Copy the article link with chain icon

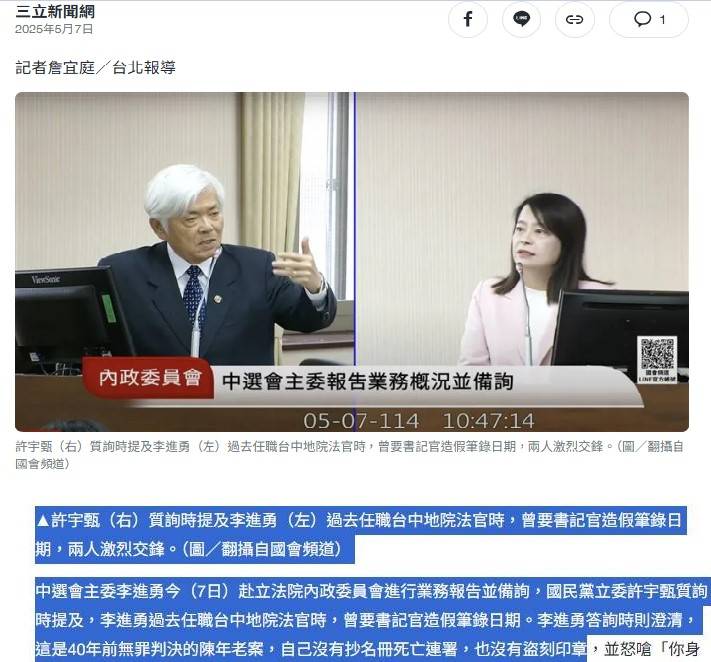click(x=574, y=19)
